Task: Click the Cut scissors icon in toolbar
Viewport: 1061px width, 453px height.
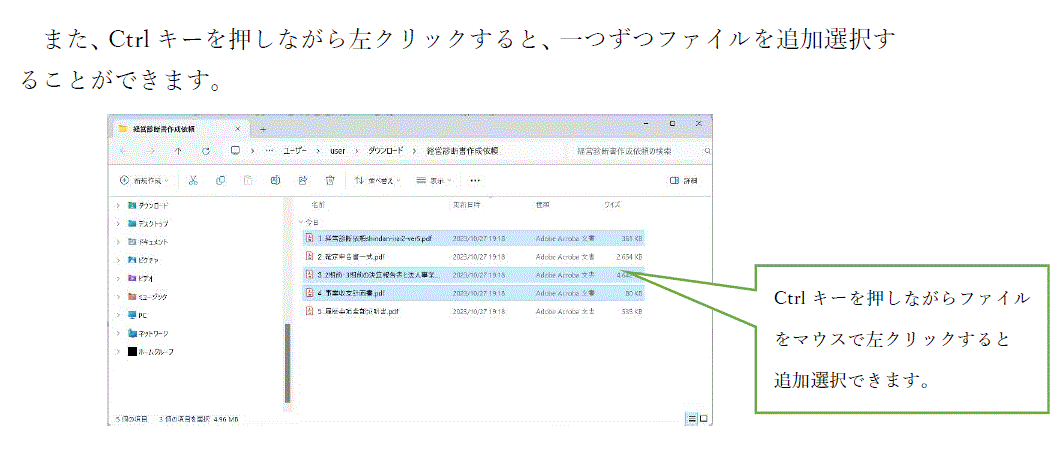Action: (192, 181)
